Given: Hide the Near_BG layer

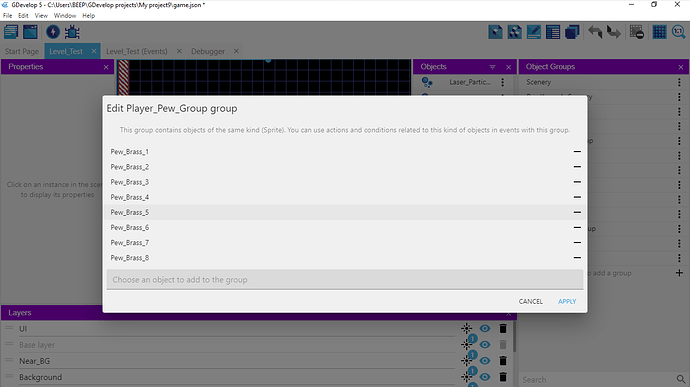Looking at the screenshot, I should [x=484, y=361].
